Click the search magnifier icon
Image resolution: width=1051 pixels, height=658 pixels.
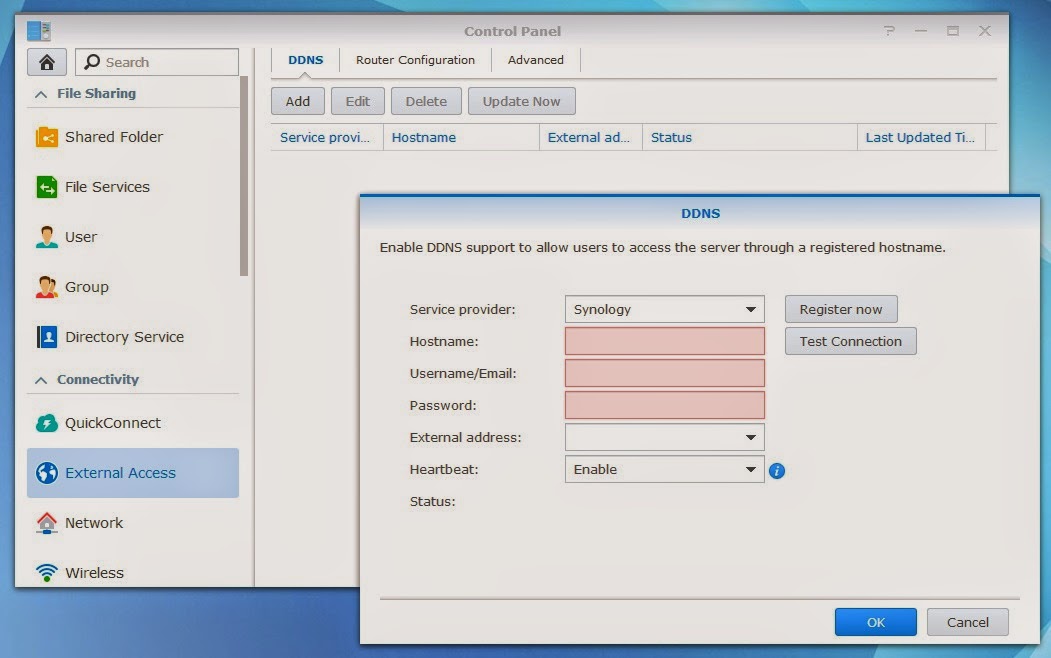92,62
